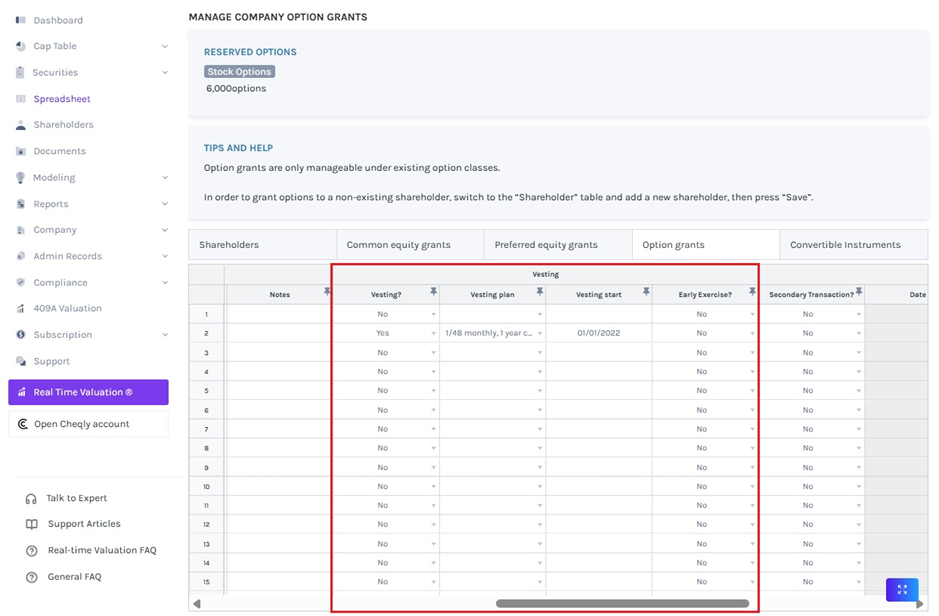Click the horizontal table scrollbar
The width and height of the screenshot is (939, 616).
[622, 604]
